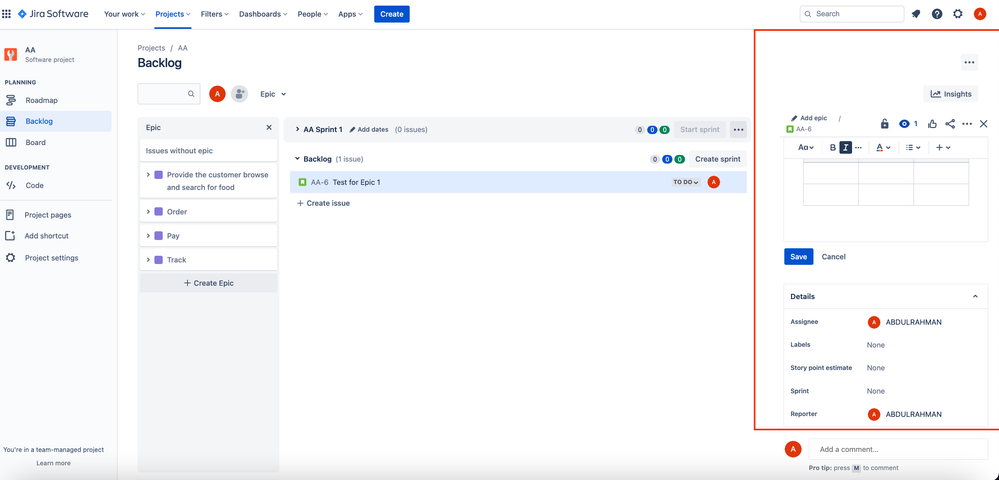This screenshot has width=999, height=480.
Task: Click the Add a comment field
Action: (x=898, y=449)
